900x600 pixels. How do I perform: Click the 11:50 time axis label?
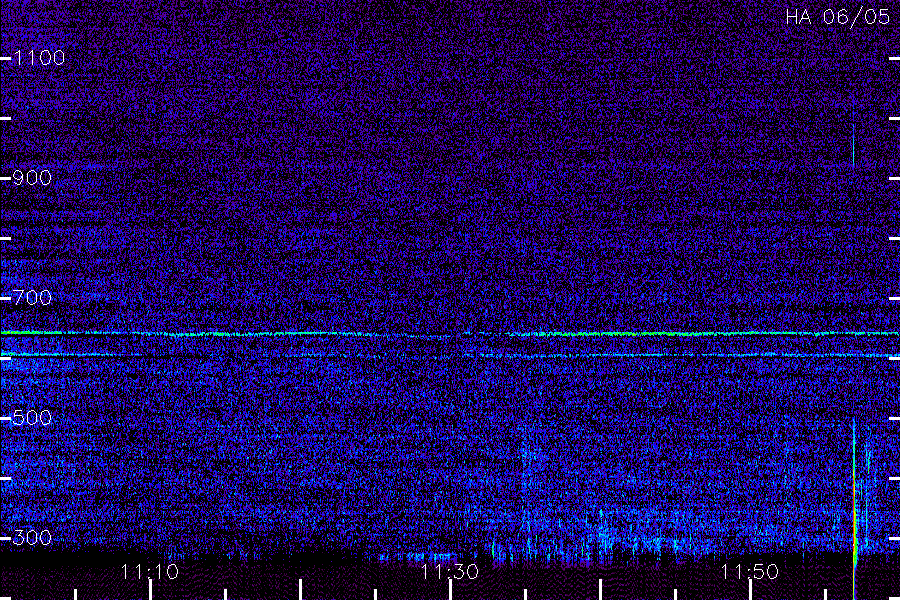click(x=750, y=572)
